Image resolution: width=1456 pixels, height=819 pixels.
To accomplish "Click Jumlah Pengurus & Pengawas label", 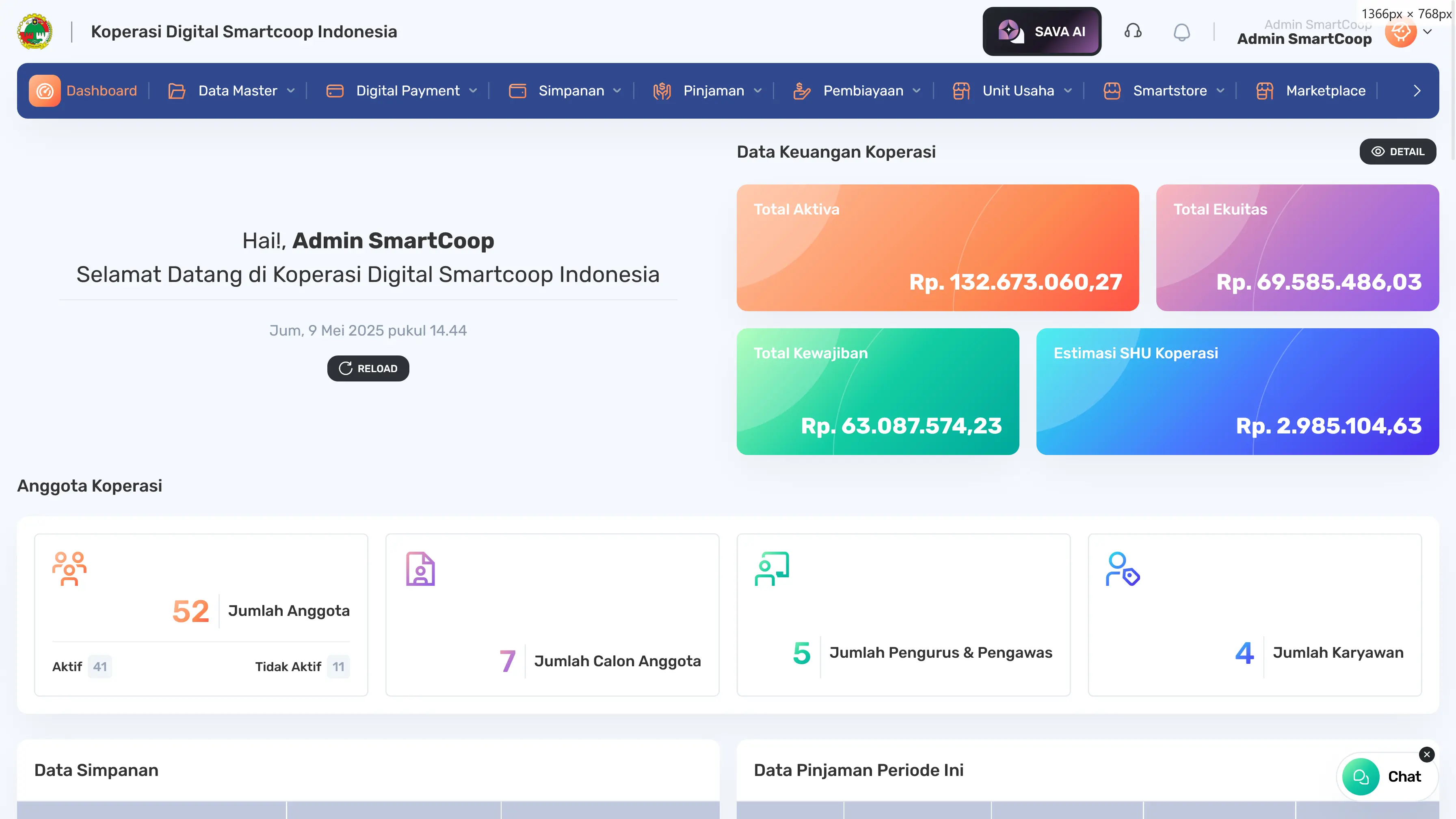I will coord(941,652).
